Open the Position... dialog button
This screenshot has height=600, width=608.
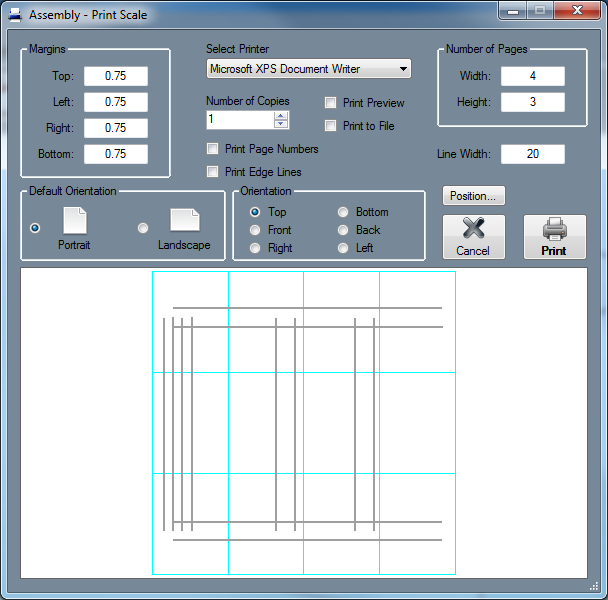click(474, 195)
